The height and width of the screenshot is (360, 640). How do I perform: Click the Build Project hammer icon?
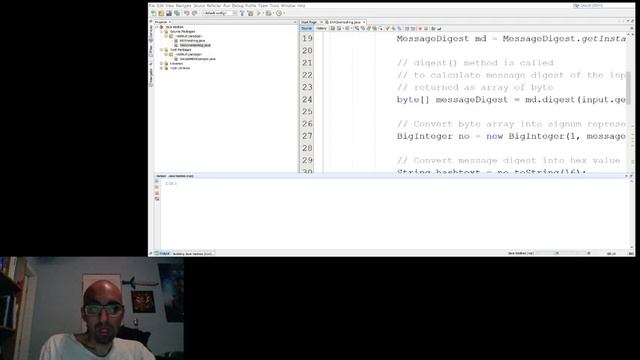point(242,13)
